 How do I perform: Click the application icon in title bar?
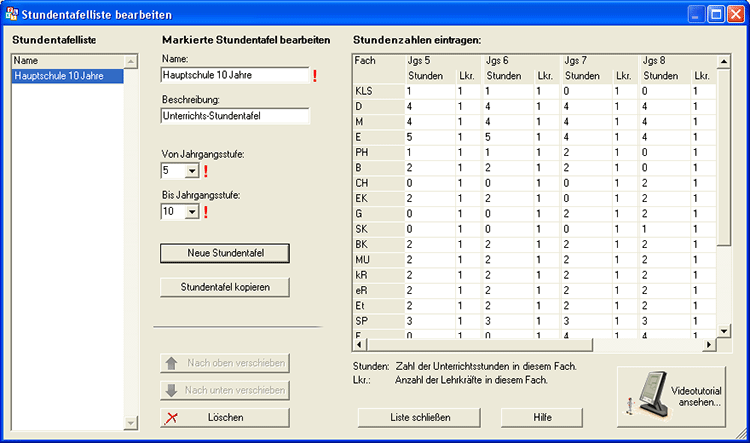click(11, 15)
